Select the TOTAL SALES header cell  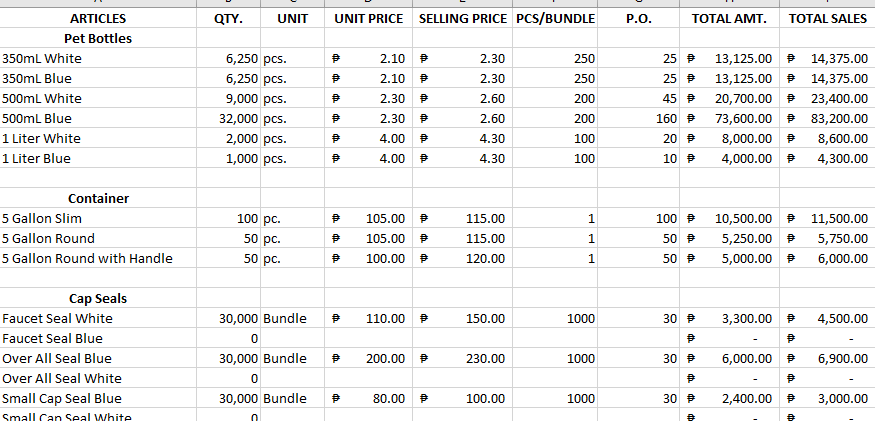(x=827, y=19)
